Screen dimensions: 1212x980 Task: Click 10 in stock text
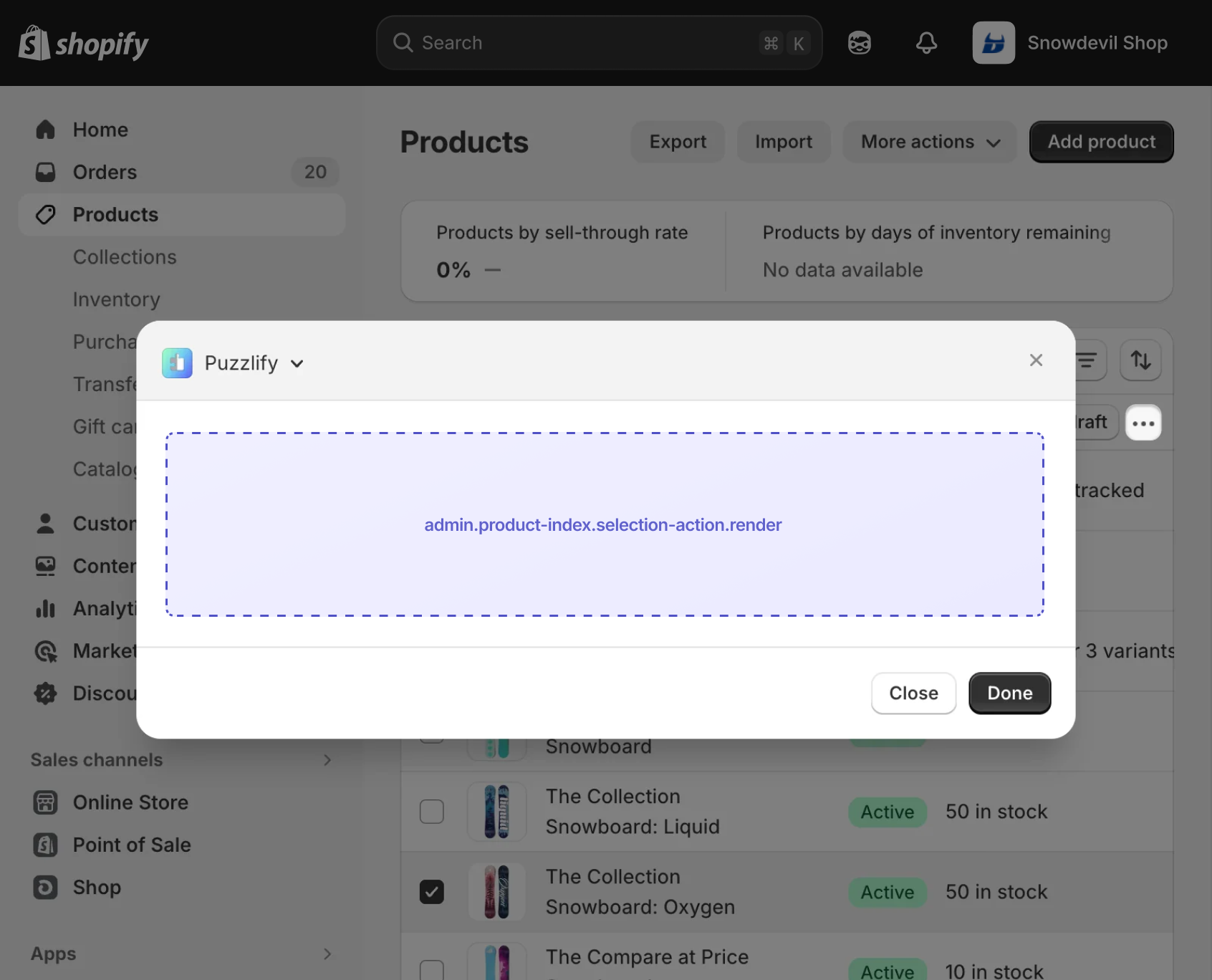pyautogui.click(x=994, y=971)
